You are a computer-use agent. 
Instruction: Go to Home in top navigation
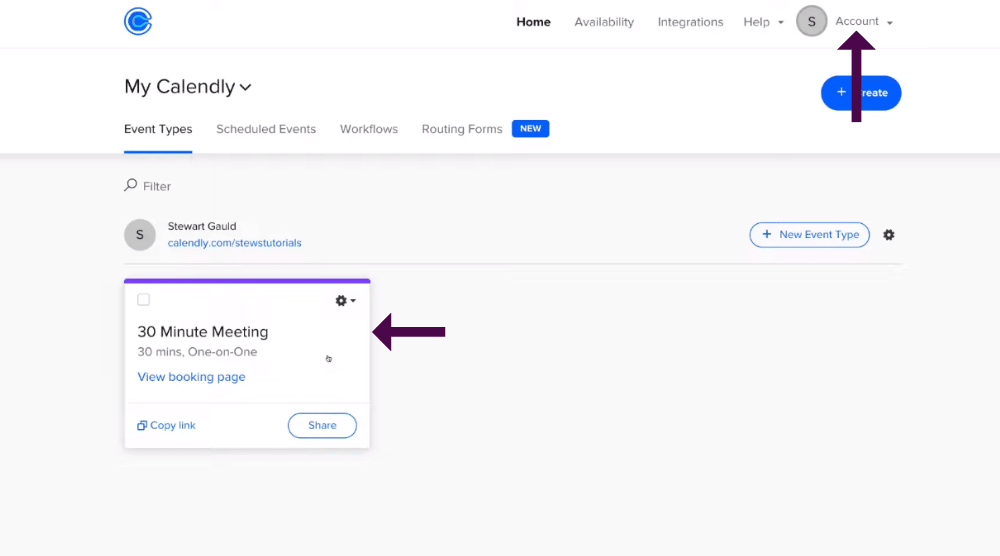[533, 22]
